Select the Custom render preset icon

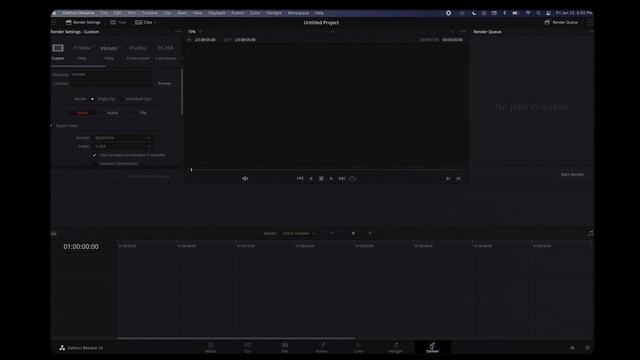pyautogui.click(x=58, y=48)
